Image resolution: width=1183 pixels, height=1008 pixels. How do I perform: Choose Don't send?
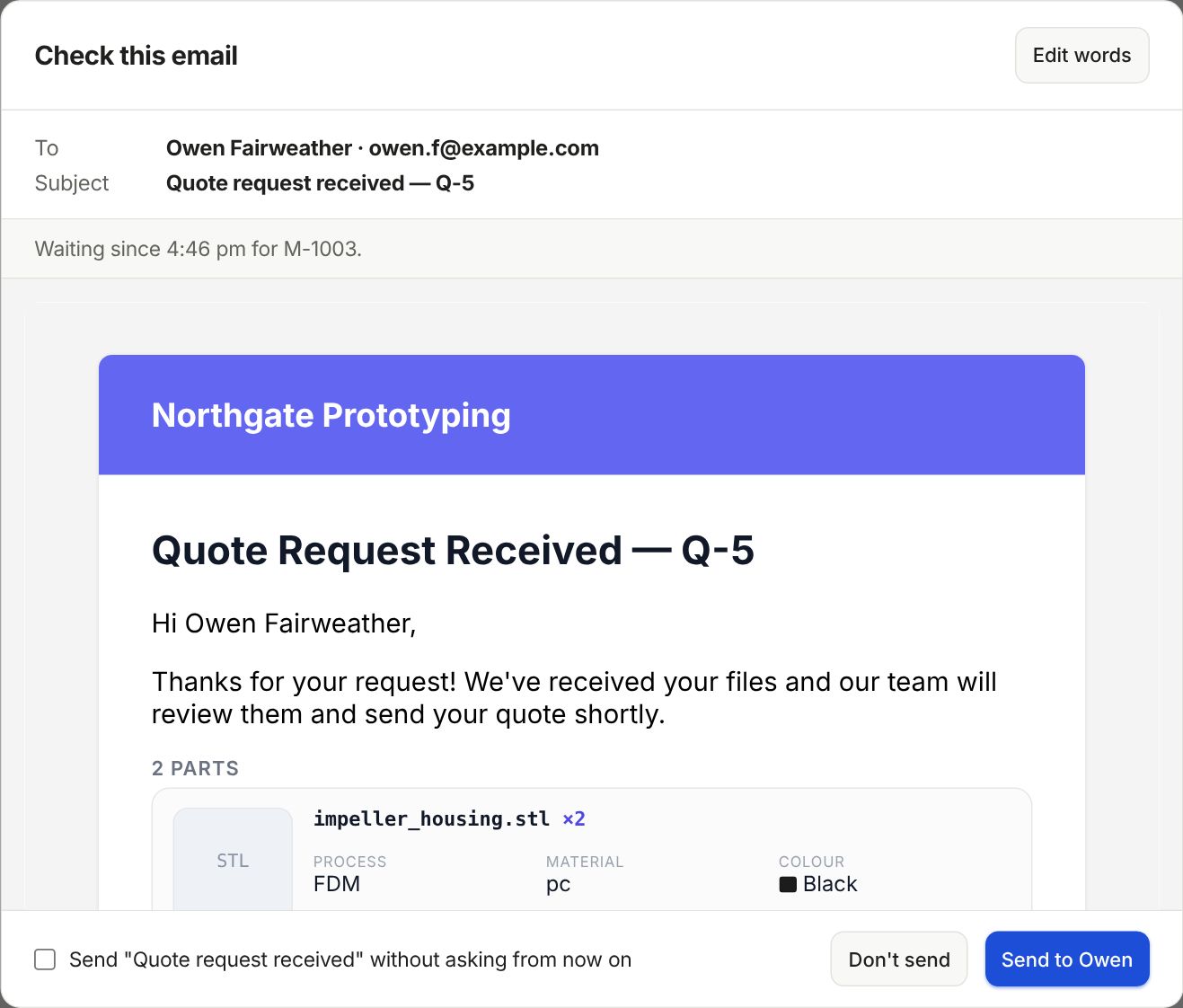899,959
